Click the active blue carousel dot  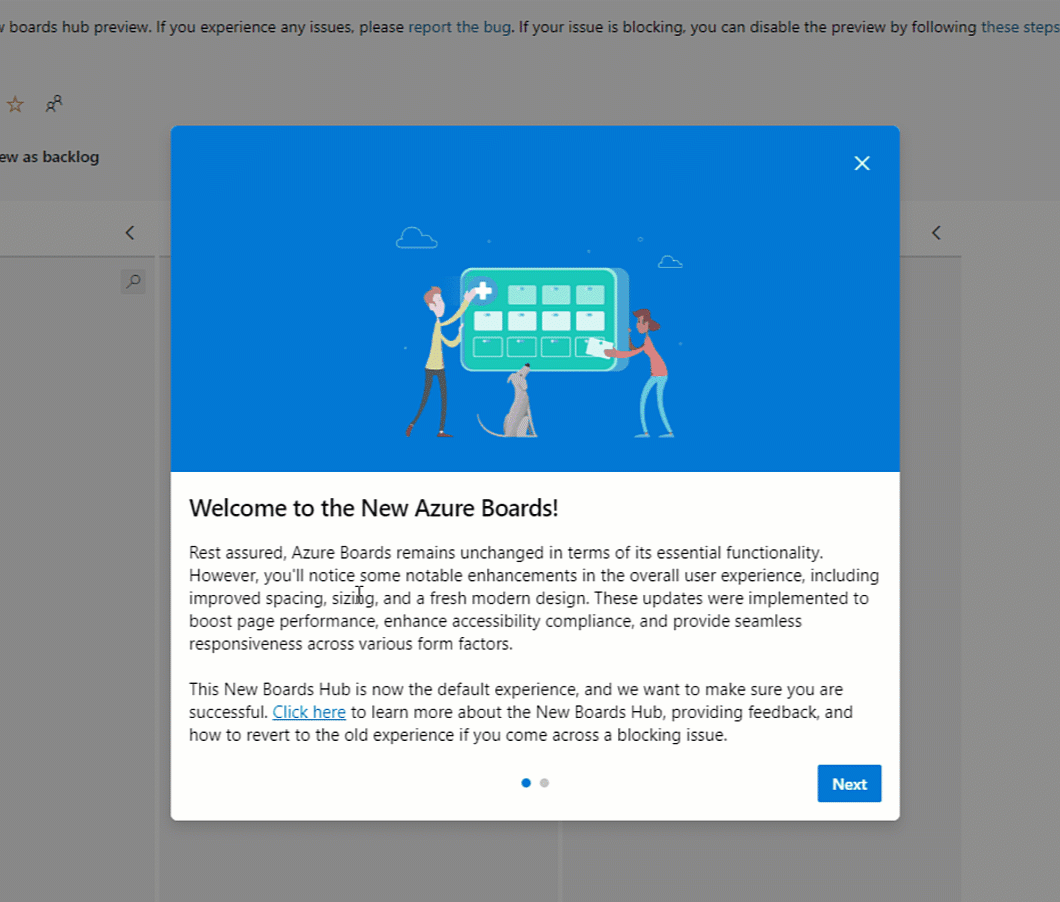click(526, 783)
